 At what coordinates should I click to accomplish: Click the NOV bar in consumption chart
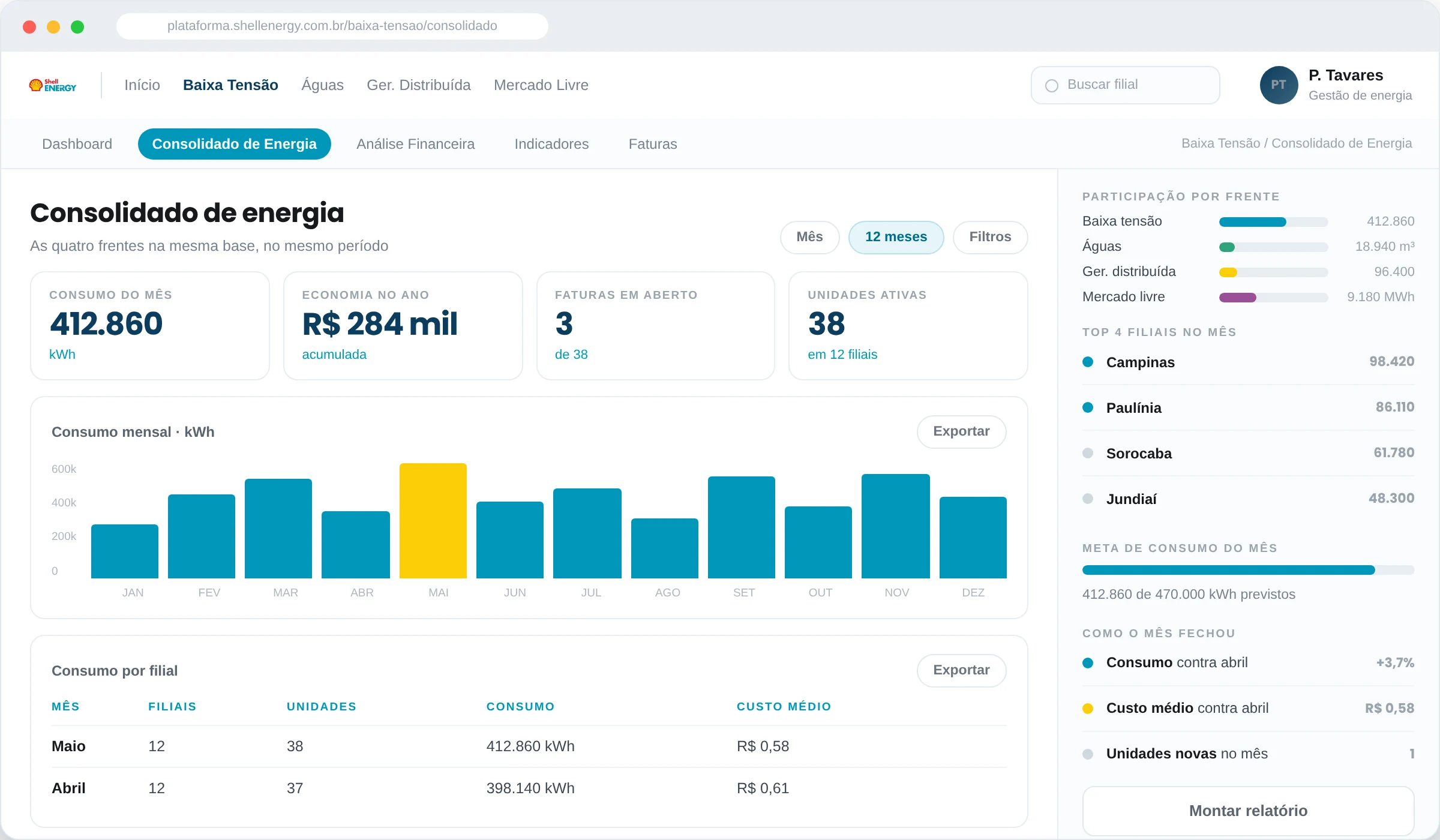tap(896, 526)
